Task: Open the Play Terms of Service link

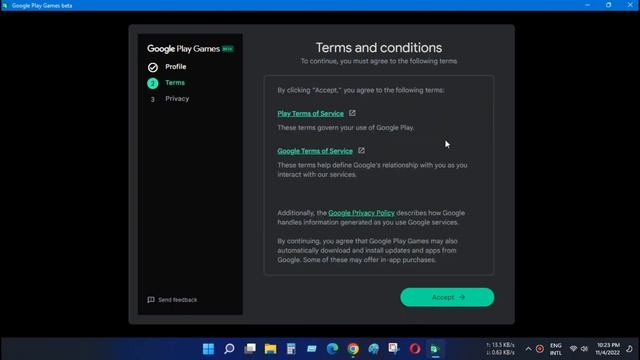Action: (x=311, y=113)
